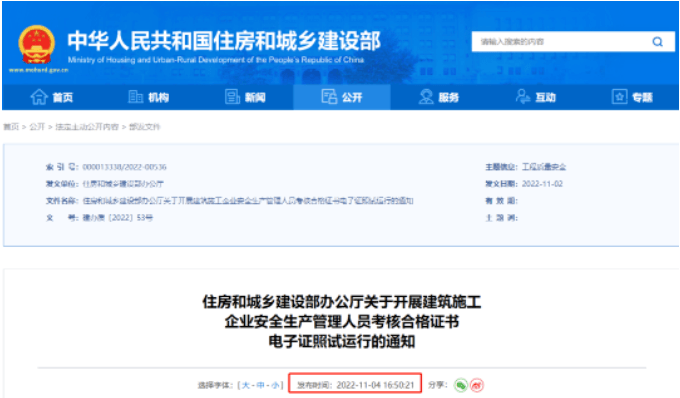Click issuing unit 住房和城乡建设部办公厅

coord(123,184)
